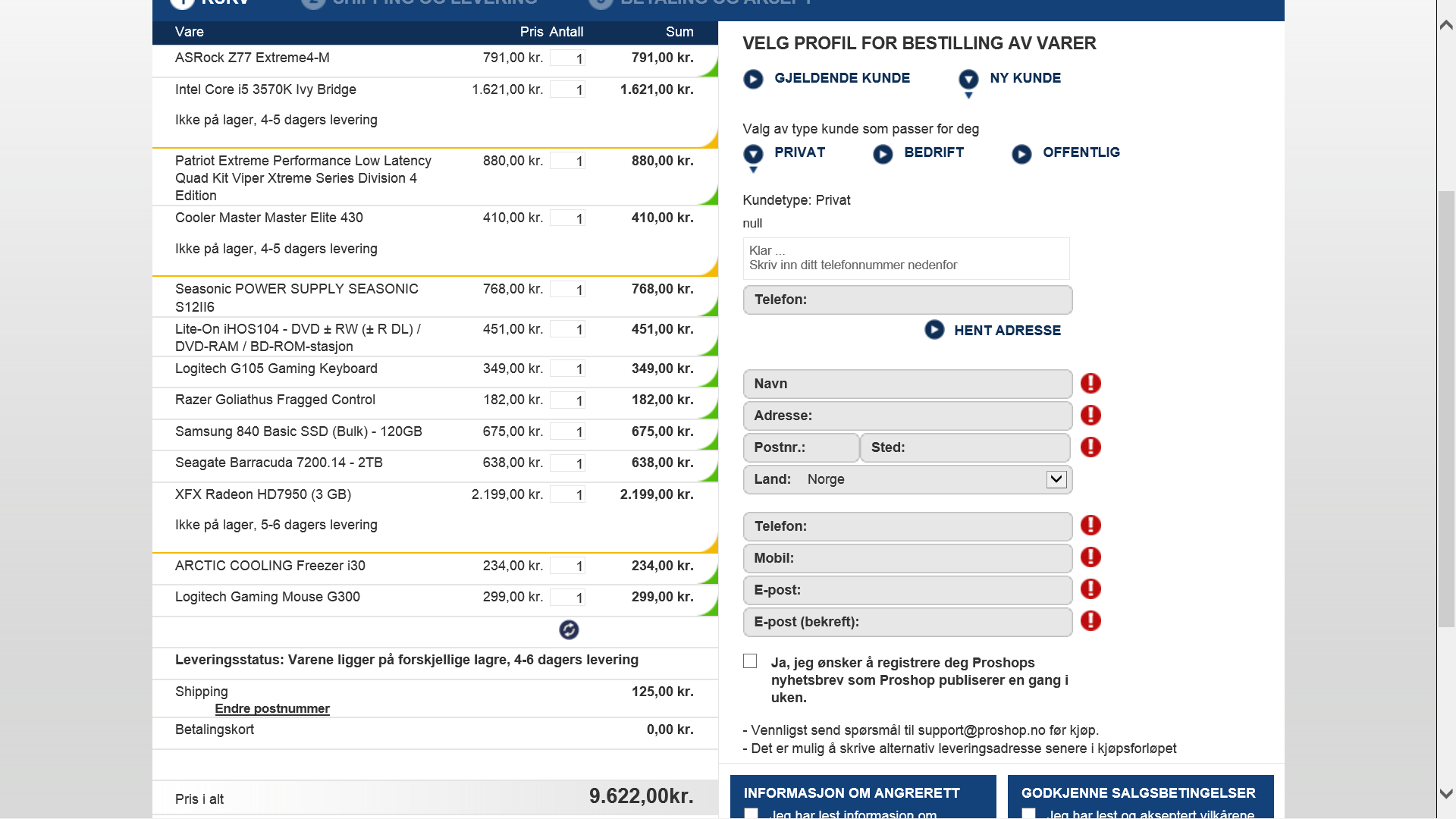This screenshot has width=1456, height=819.
Task: Click the lower Telefon field above Mobil
Action: pos(908,526)
